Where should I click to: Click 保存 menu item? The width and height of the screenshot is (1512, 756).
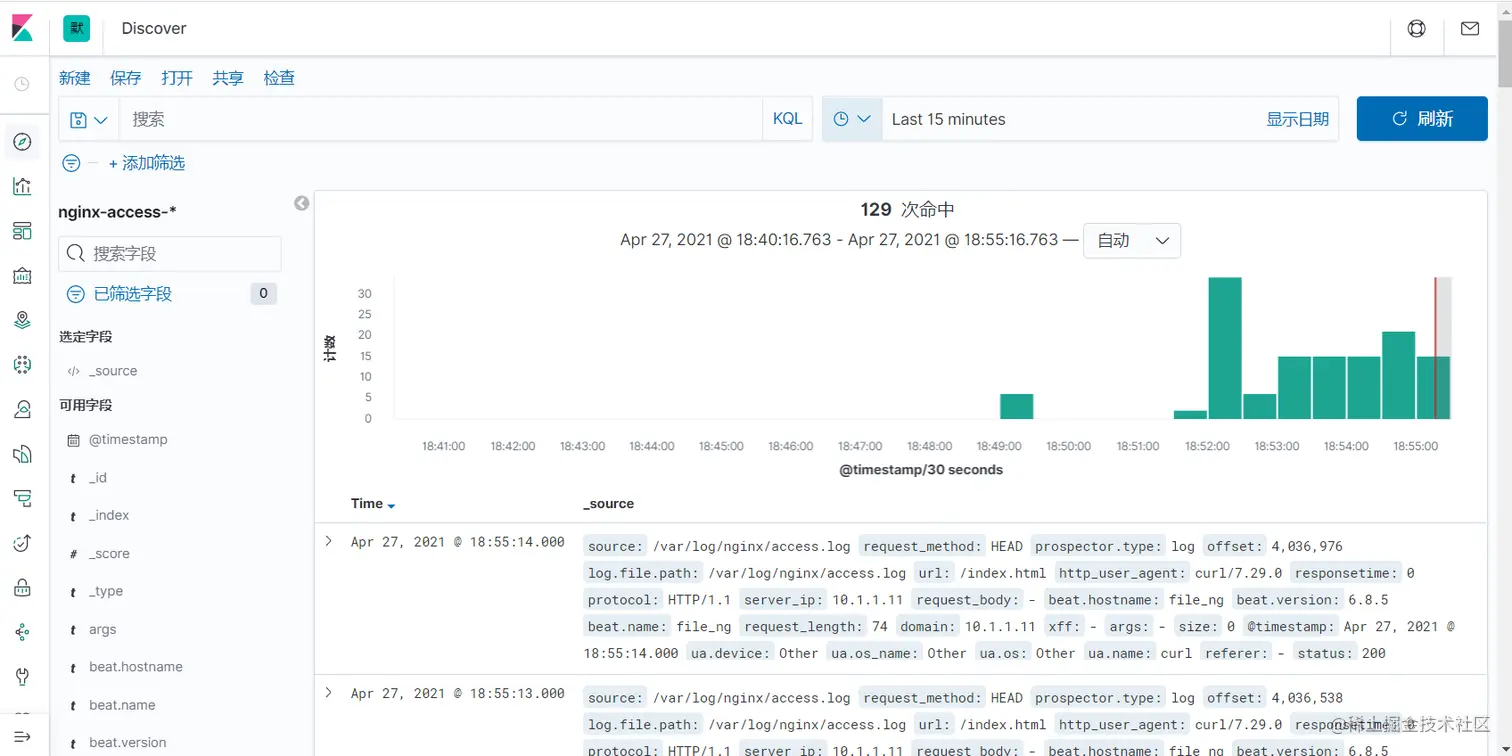pos(126,78)
